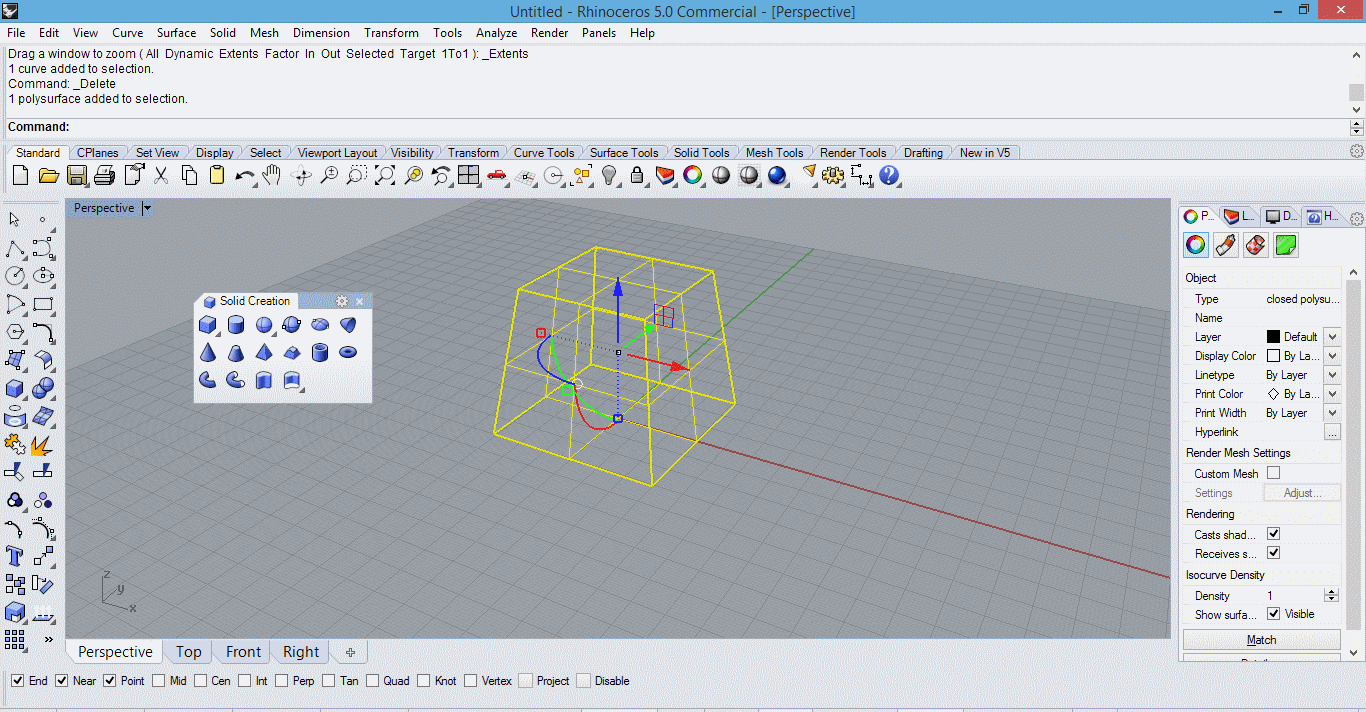Viewport: 1366px width, 712px height.
Task: Open the Layer dropdown in Properties
Action: (x=1332, y=337)
